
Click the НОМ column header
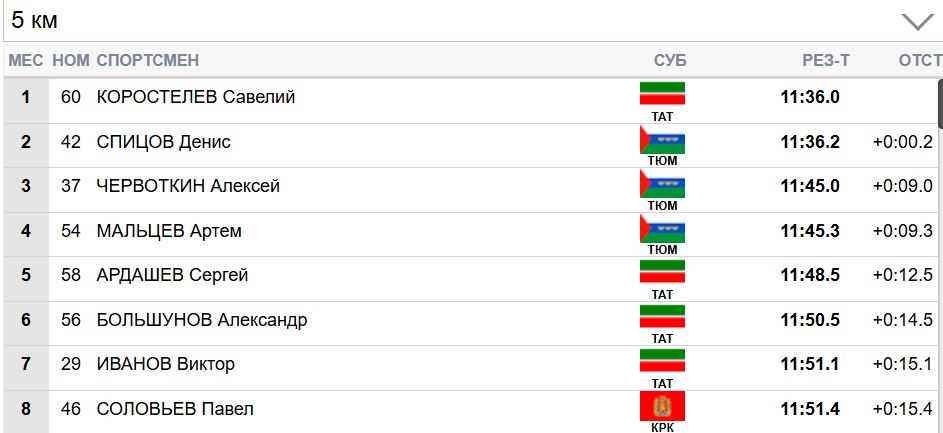71,61
